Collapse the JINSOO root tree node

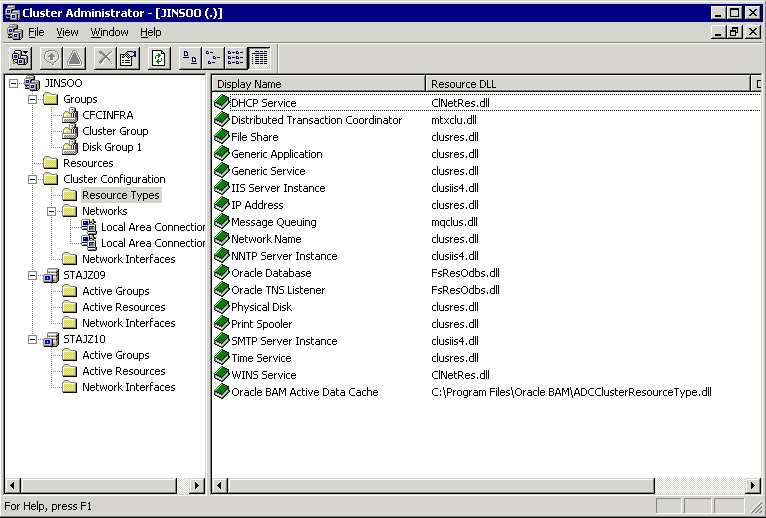[x=13, y=83]
